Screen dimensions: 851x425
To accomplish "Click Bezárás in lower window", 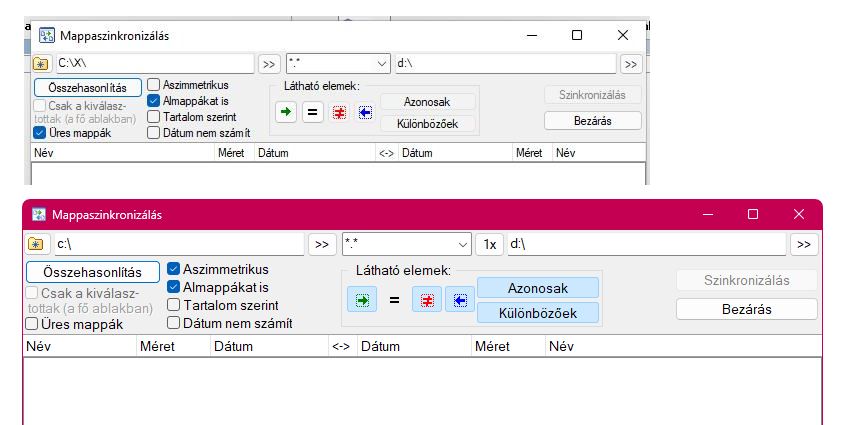I will (x=747, y=309).
